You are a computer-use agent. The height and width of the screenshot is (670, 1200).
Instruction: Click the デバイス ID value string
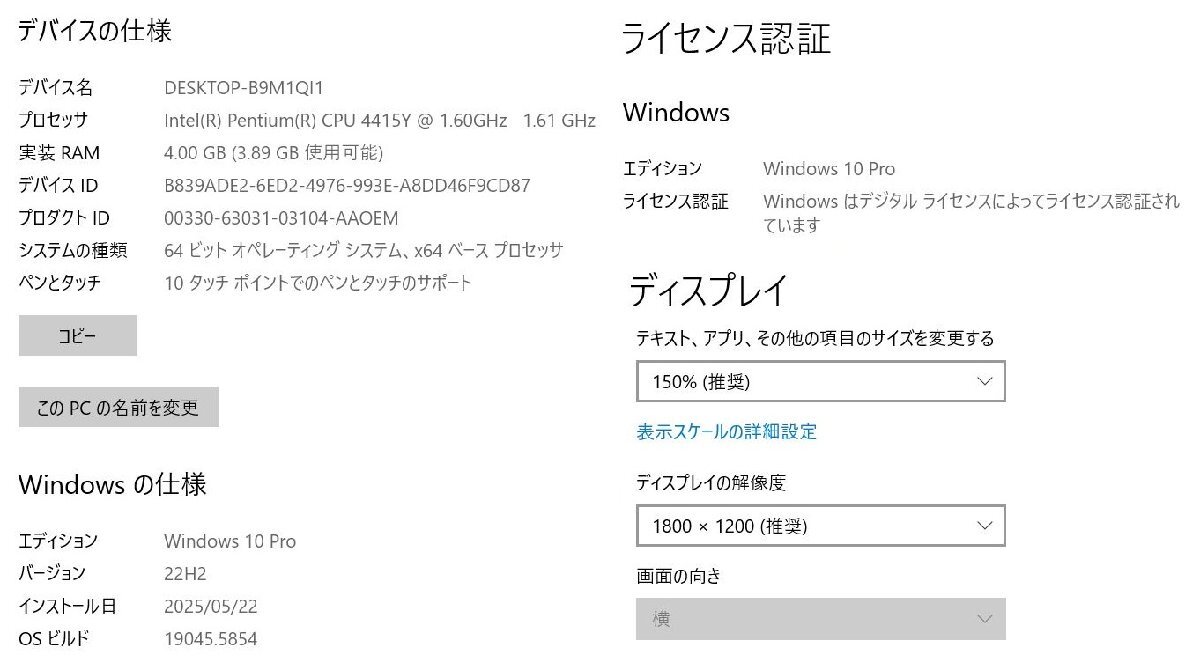click(x=346, y=186)
